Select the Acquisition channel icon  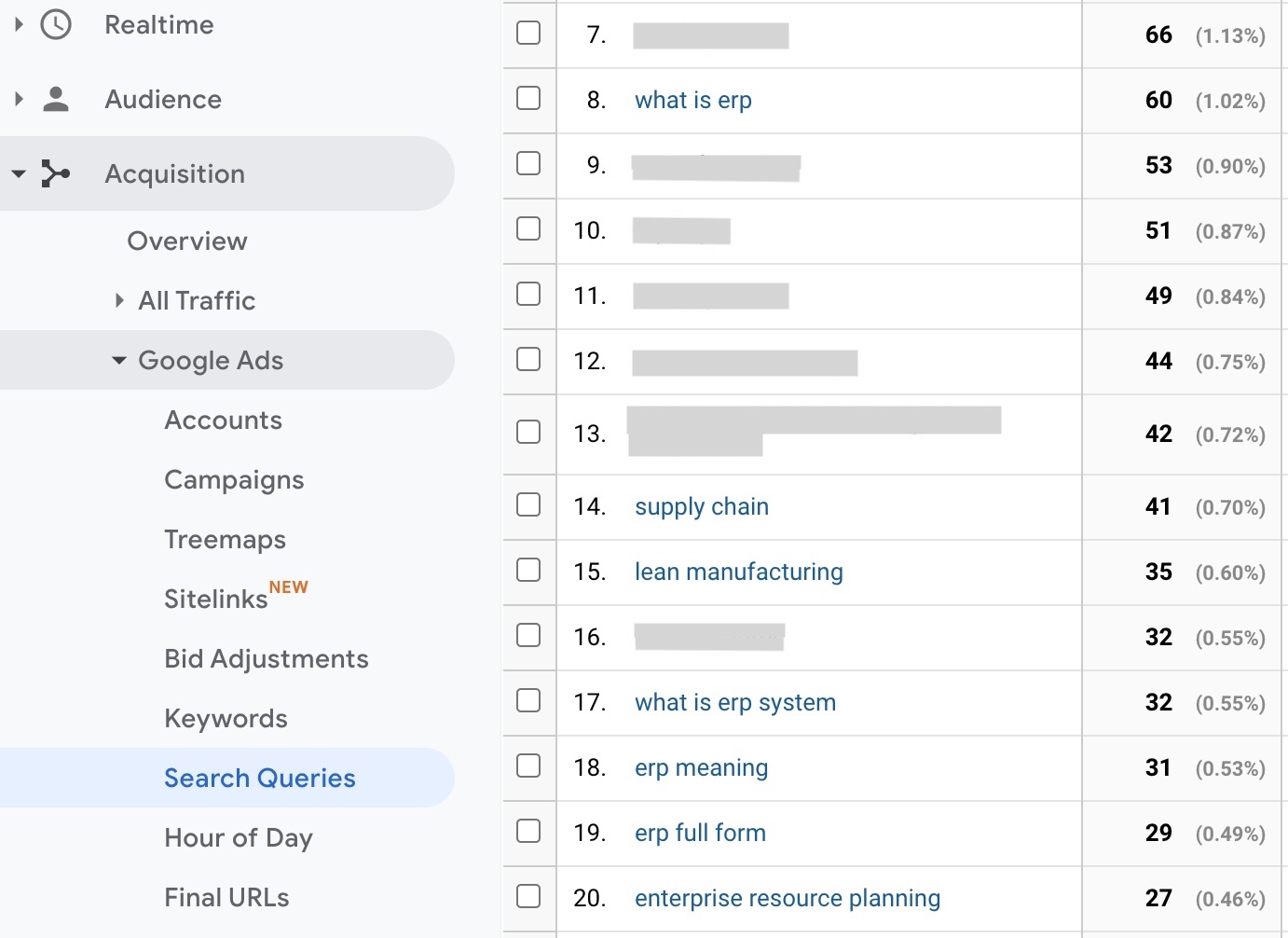58,173
